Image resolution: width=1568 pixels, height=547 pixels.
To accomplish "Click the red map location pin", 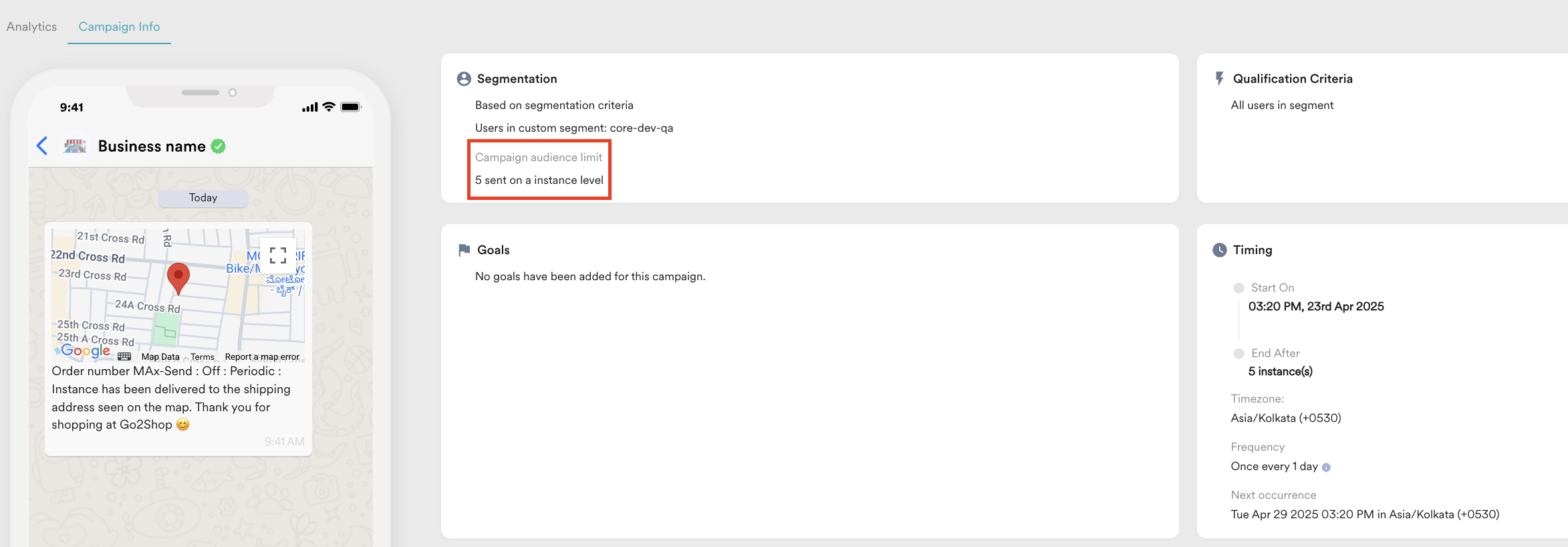I will [x=178, y=277].
